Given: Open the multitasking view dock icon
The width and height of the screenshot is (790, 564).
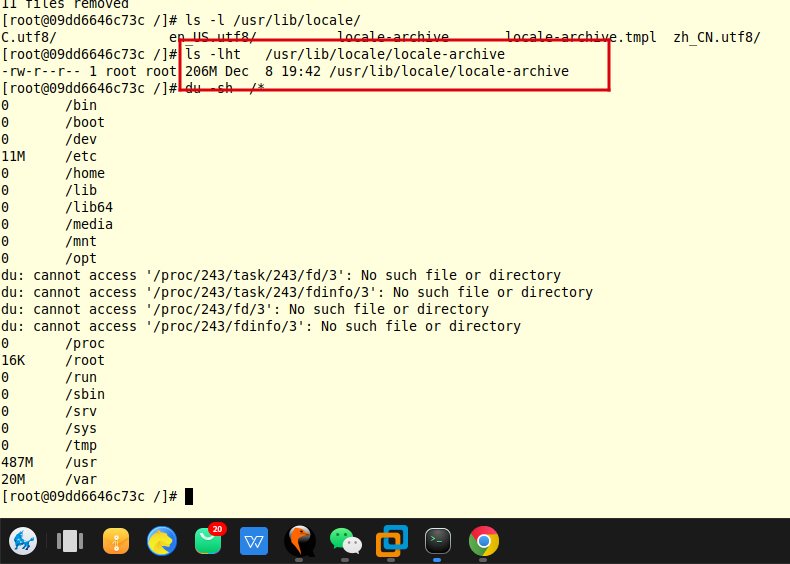Looking at the screenshot, I should click(70, 541).
